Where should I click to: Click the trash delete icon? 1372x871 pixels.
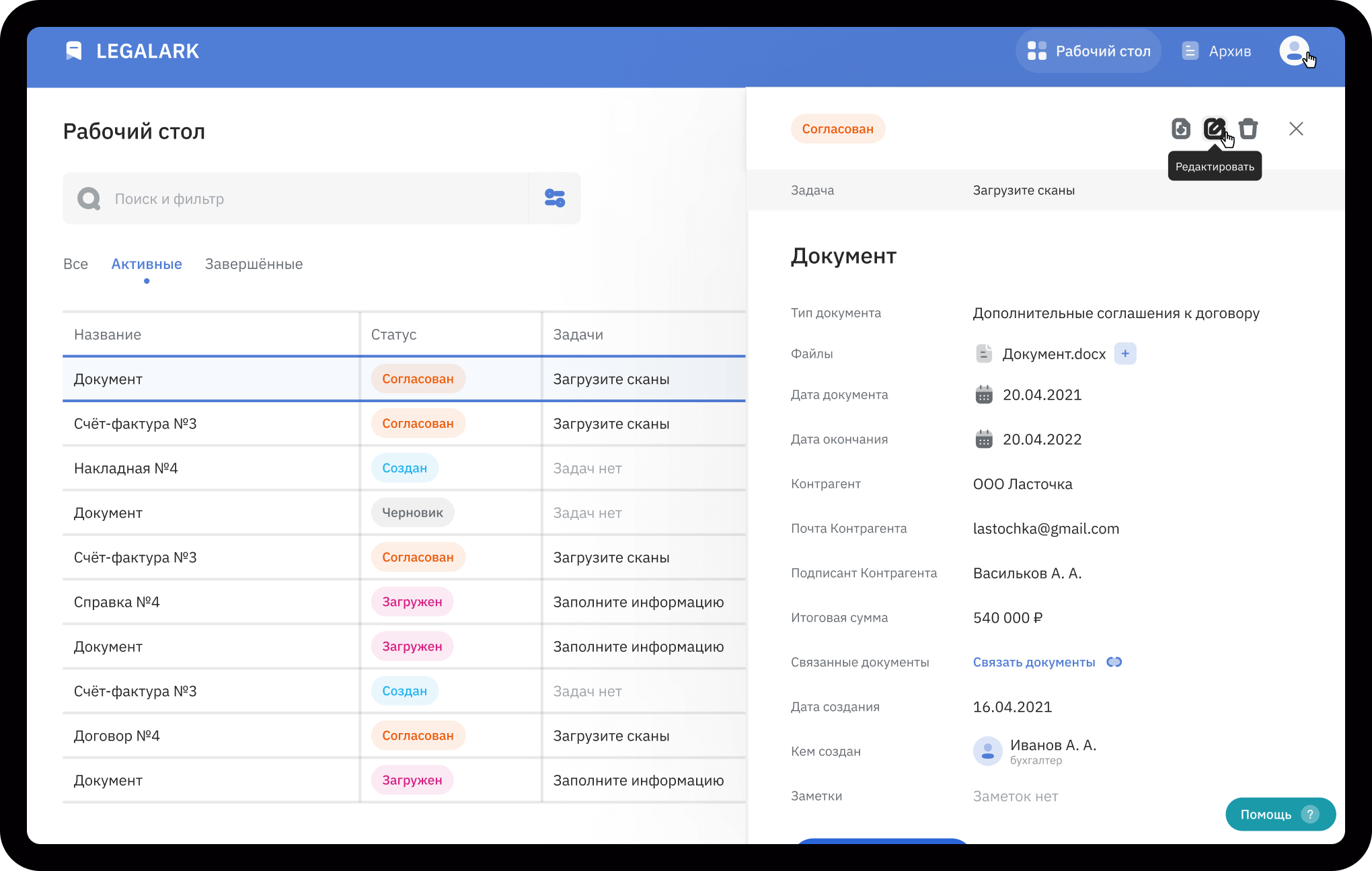(1248, 128)
